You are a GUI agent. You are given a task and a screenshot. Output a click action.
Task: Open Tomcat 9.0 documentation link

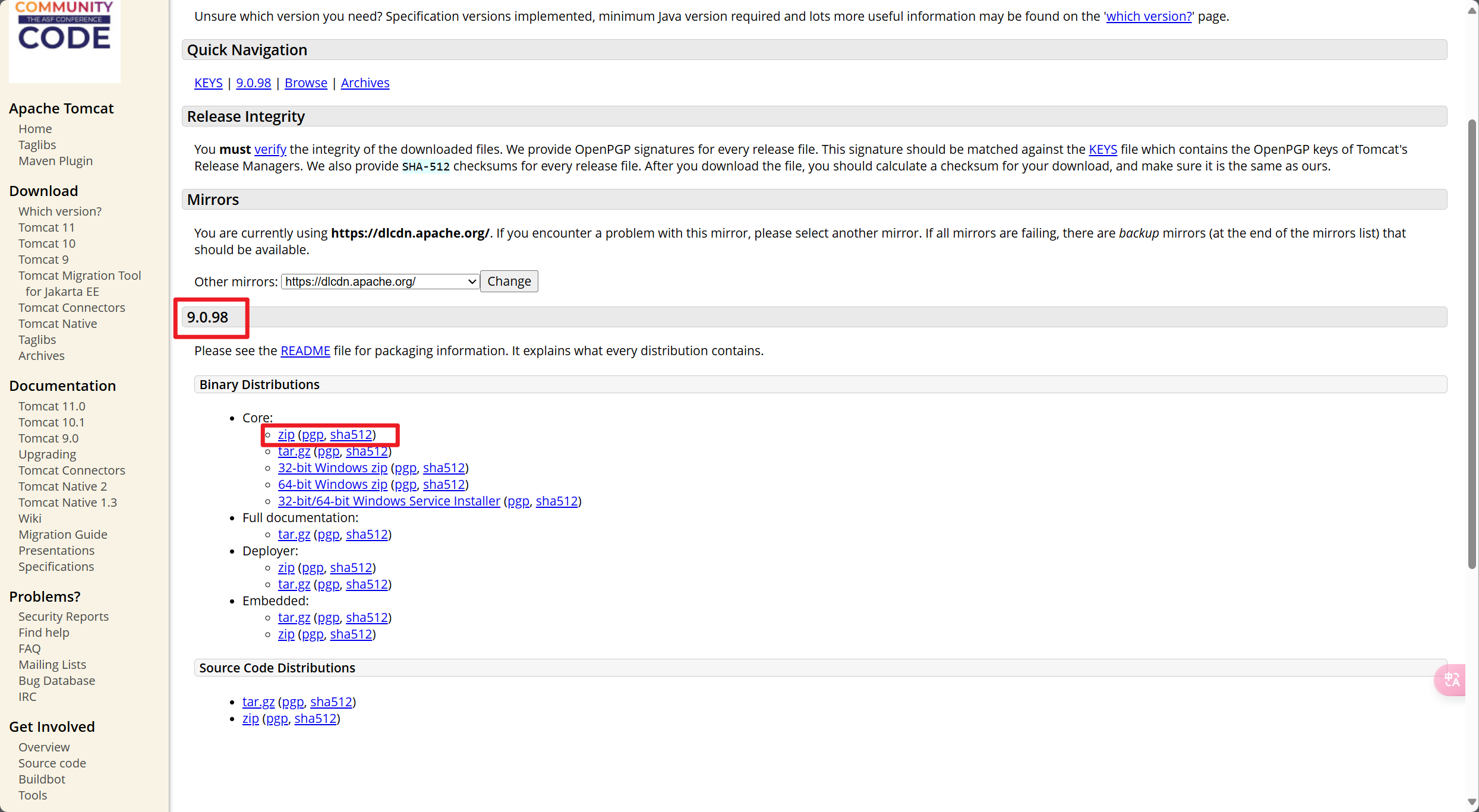point(48,438)
